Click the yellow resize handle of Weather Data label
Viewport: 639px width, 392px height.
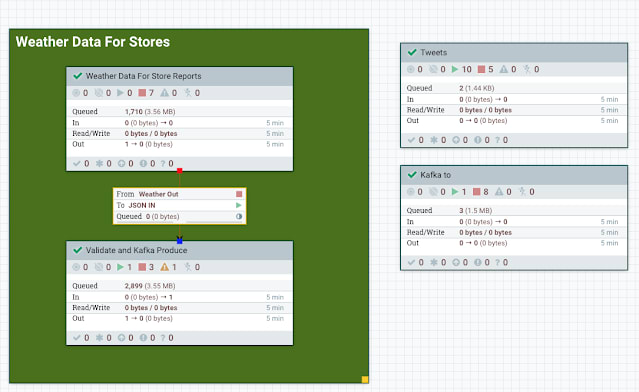(x=365, y=379)
